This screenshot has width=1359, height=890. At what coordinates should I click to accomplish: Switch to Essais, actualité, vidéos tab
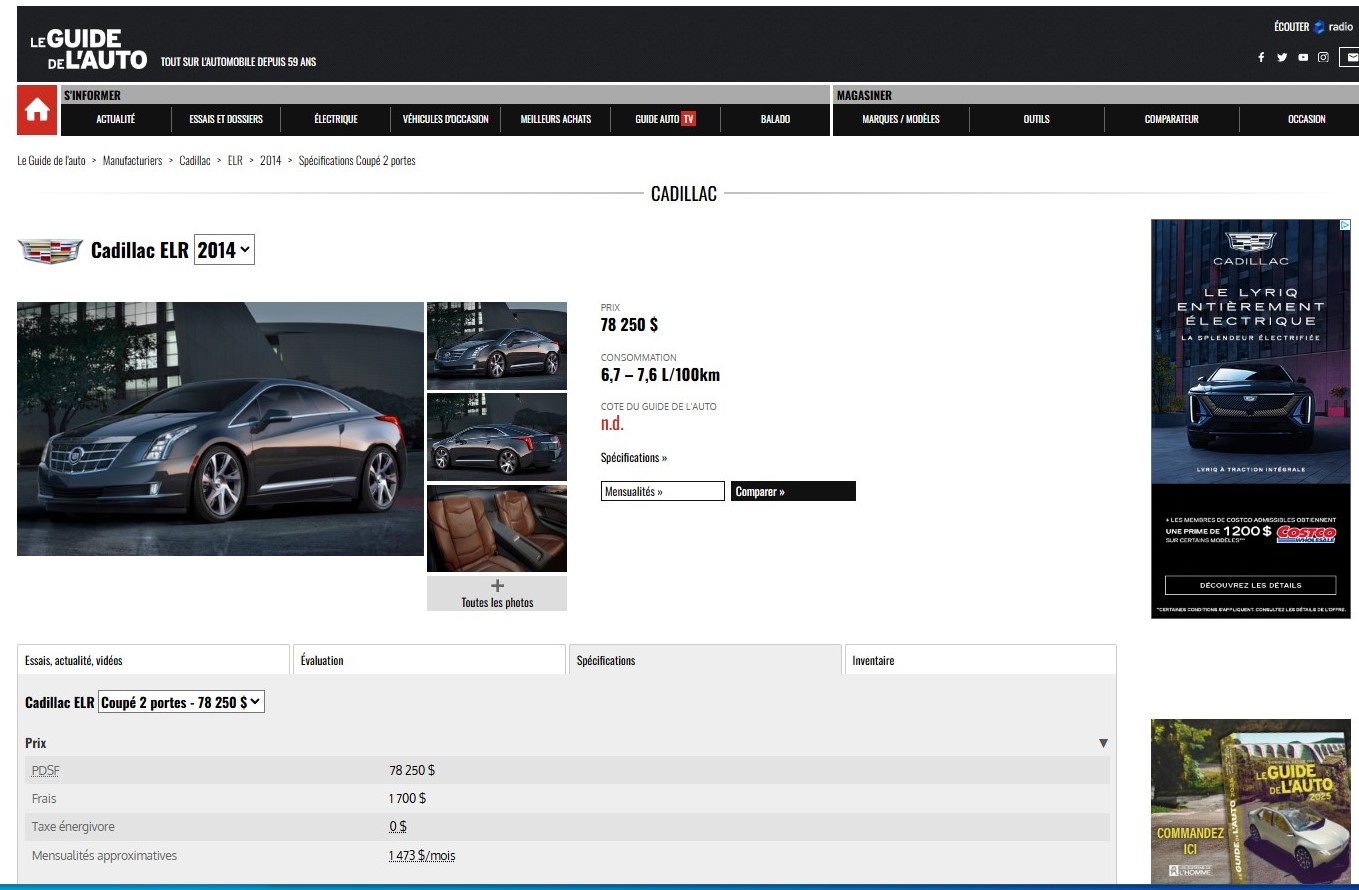[x=154, y=660]
